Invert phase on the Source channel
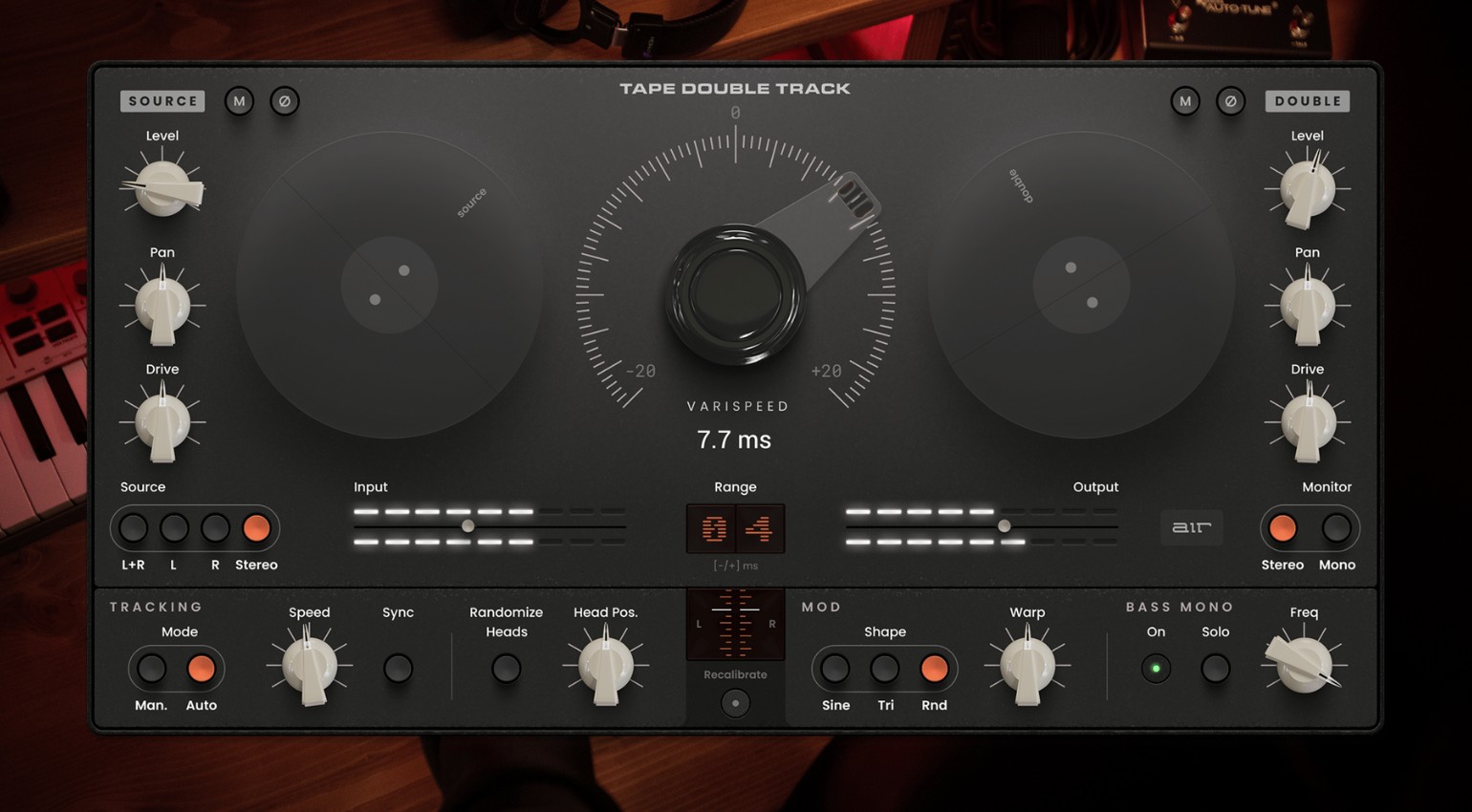 coord(284,101)
